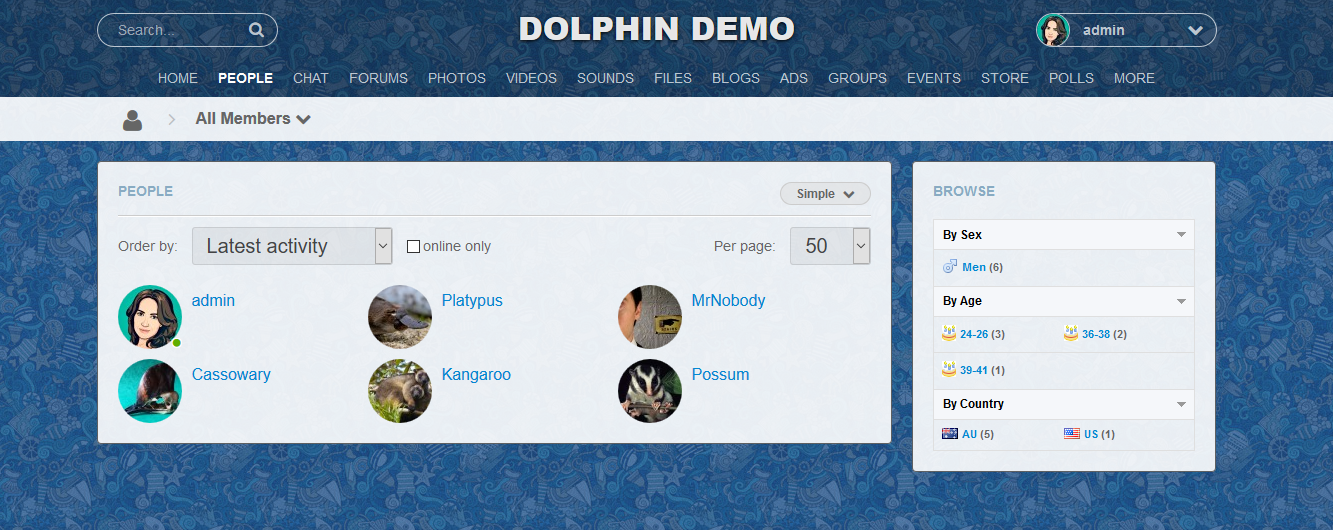Open the FORUMS menu item
This screenshot has width=1333, height=530.
pos(378,78)
